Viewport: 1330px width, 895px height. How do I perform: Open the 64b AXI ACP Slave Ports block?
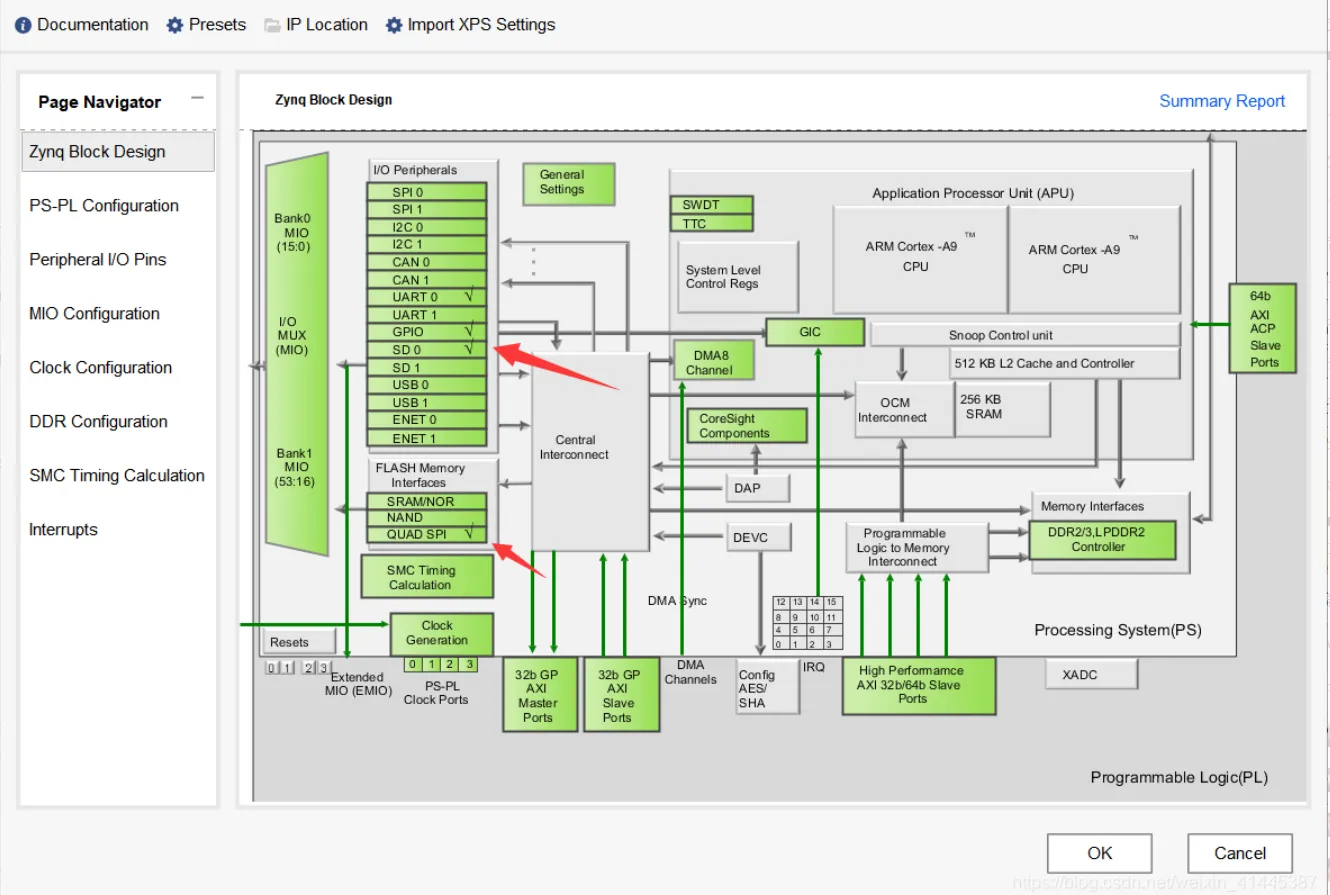click(x=1263, y=328)
